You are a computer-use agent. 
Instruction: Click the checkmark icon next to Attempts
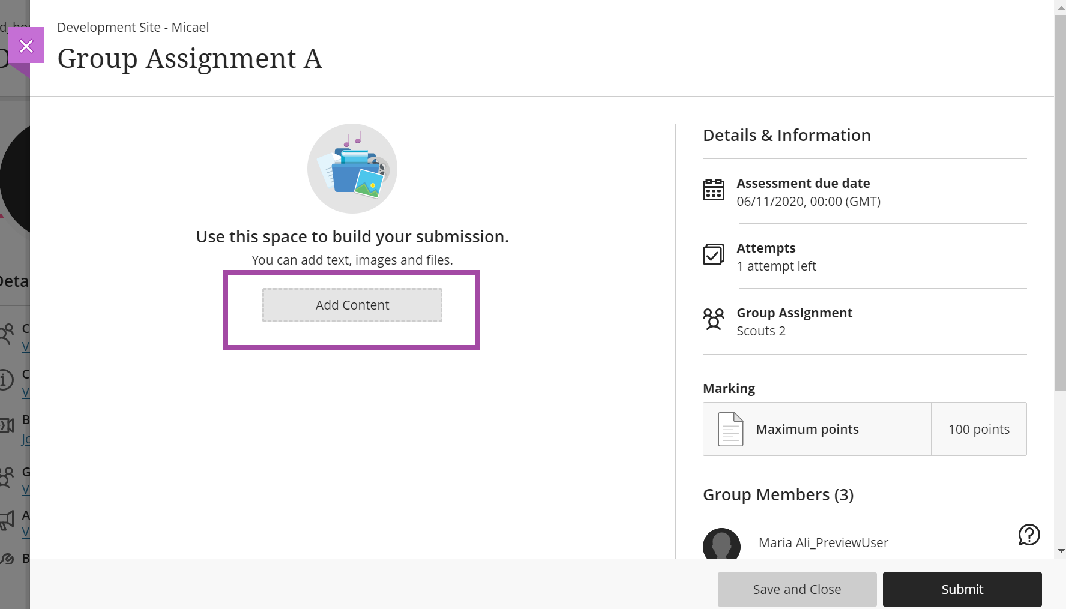pos(713,253)
